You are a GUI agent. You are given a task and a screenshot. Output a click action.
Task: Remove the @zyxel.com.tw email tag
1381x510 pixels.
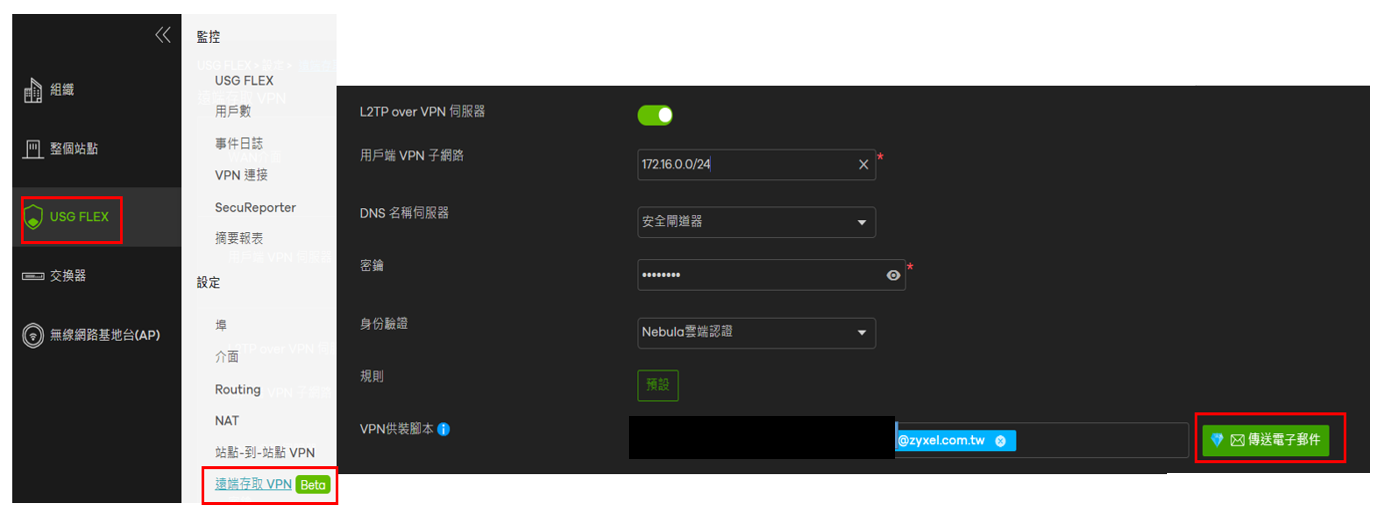point(1000,441)
